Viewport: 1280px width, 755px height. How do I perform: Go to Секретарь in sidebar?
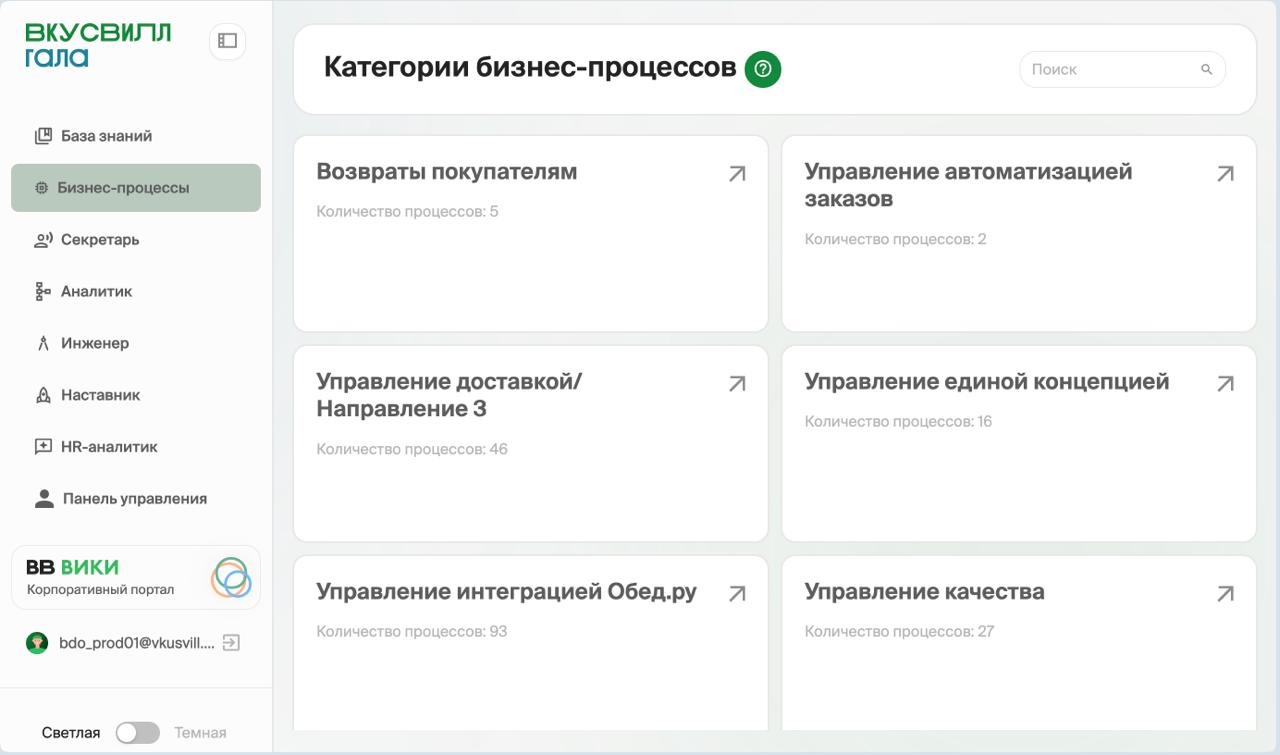(100, 240)
